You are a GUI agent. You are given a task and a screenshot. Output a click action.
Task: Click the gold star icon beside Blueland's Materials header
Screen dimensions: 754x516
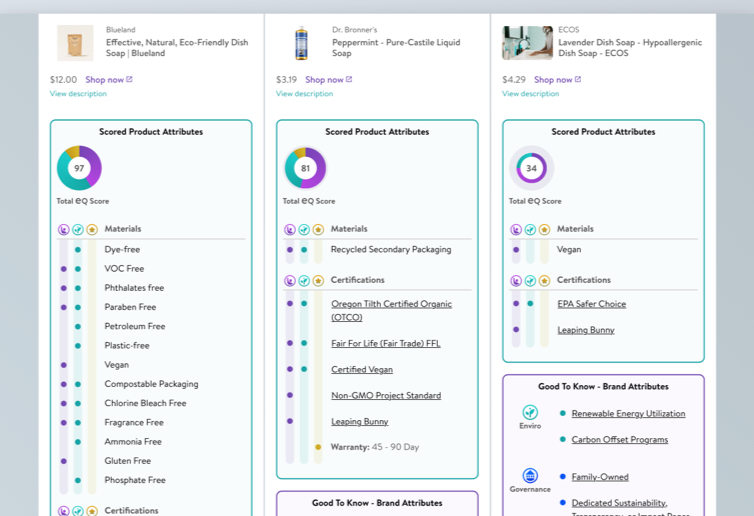tap(92, 230)
